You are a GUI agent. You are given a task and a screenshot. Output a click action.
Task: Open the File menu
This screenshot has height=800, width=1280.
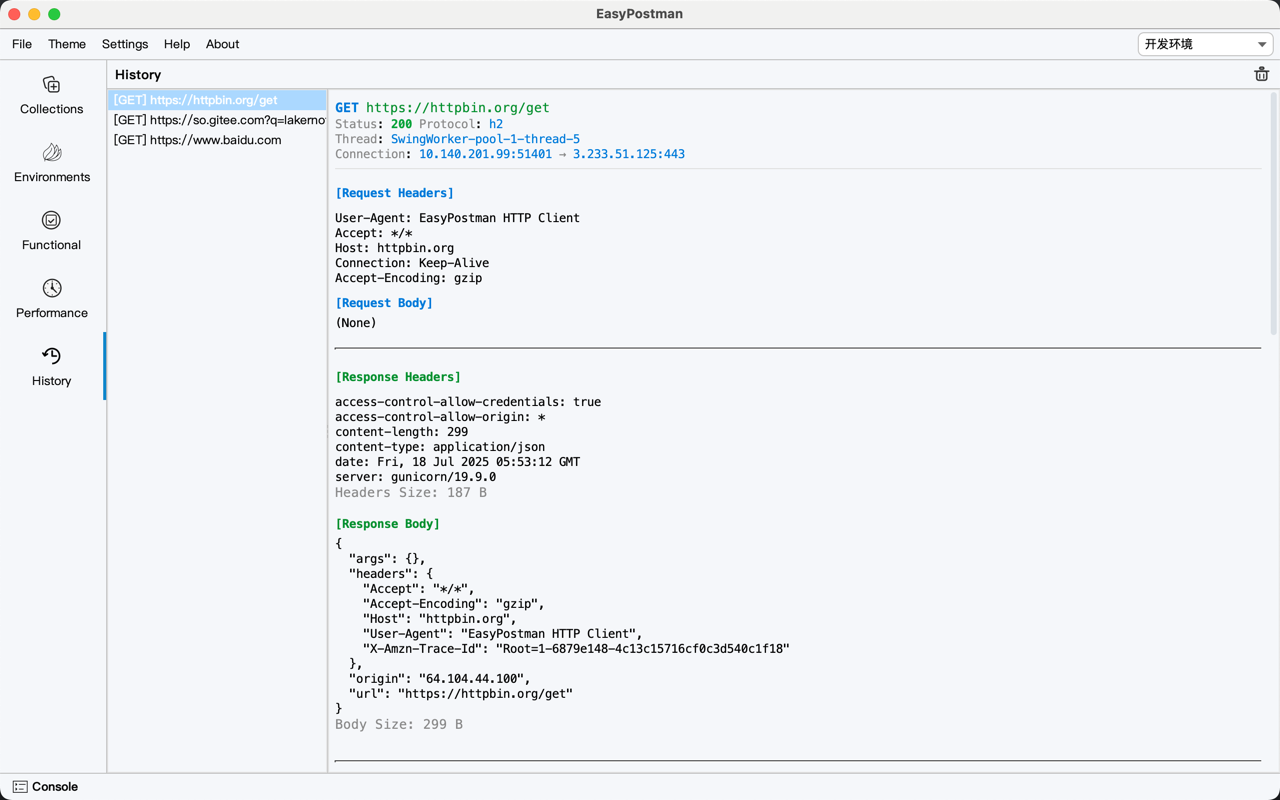[22, 44]
